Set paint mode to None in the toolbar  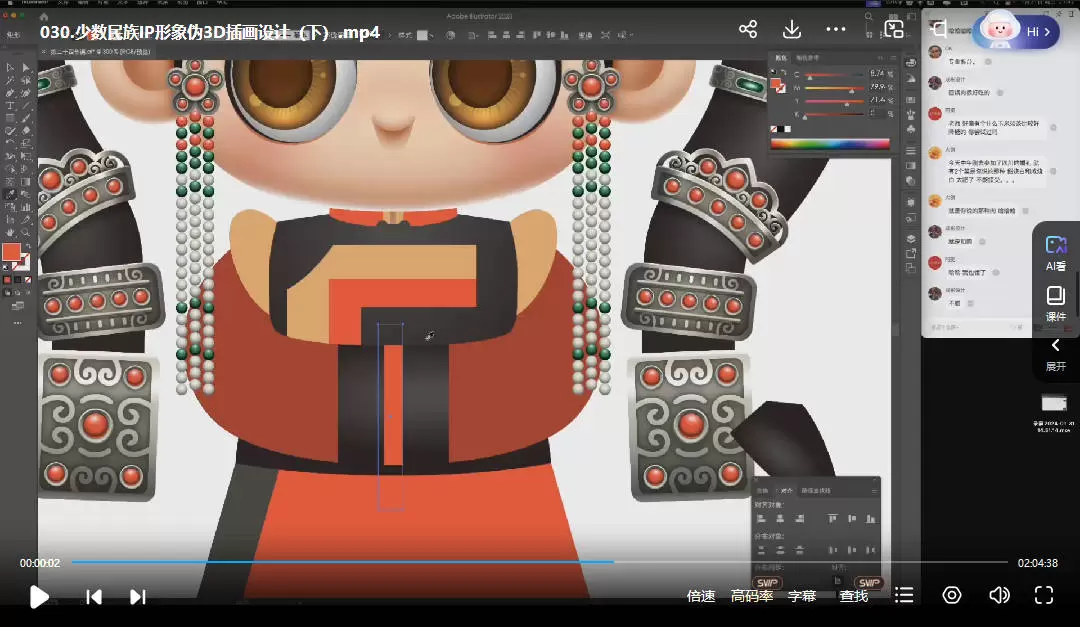click(28, 280)
